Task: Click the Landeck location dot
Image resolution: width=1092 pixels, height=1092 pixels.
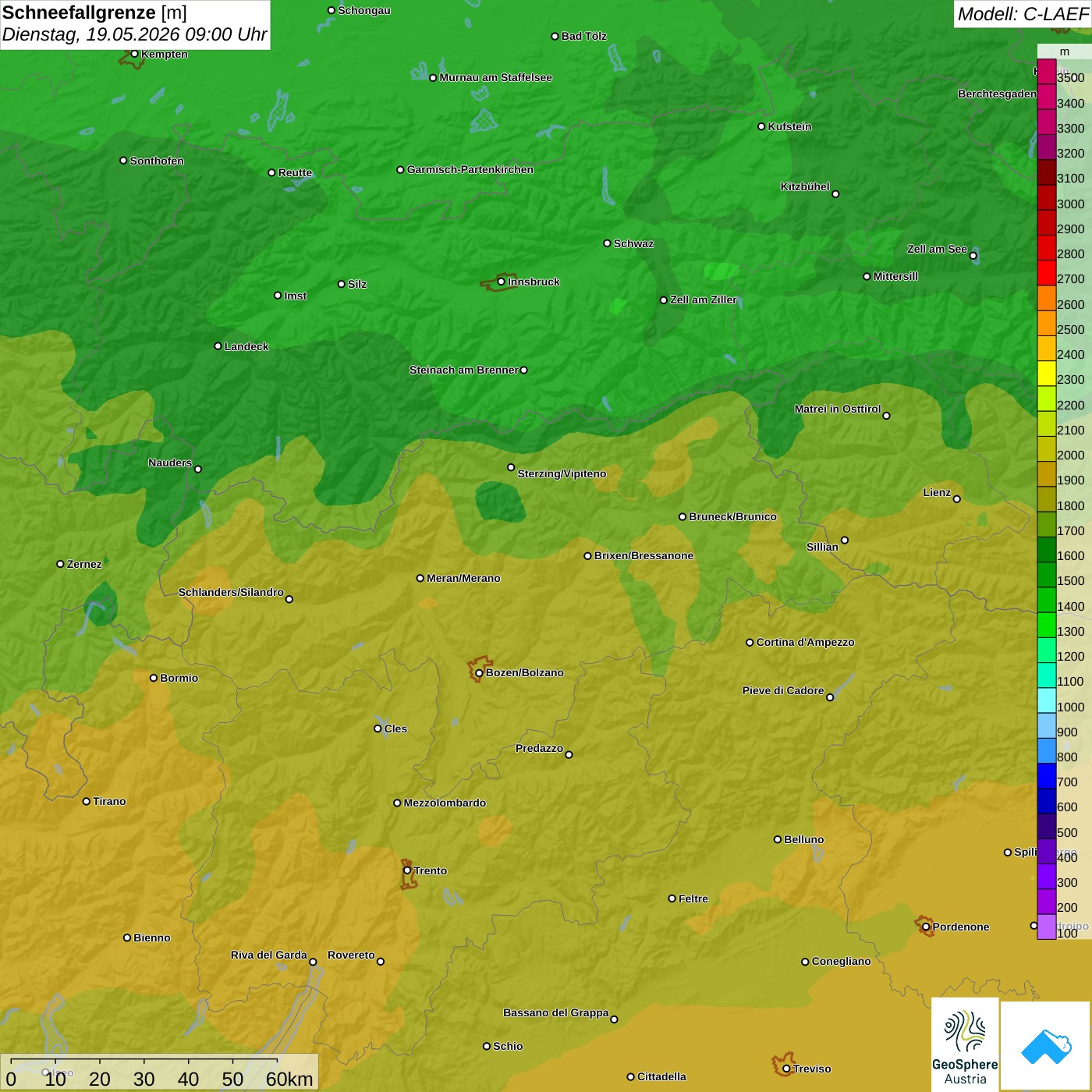Action: click(218, 346)
